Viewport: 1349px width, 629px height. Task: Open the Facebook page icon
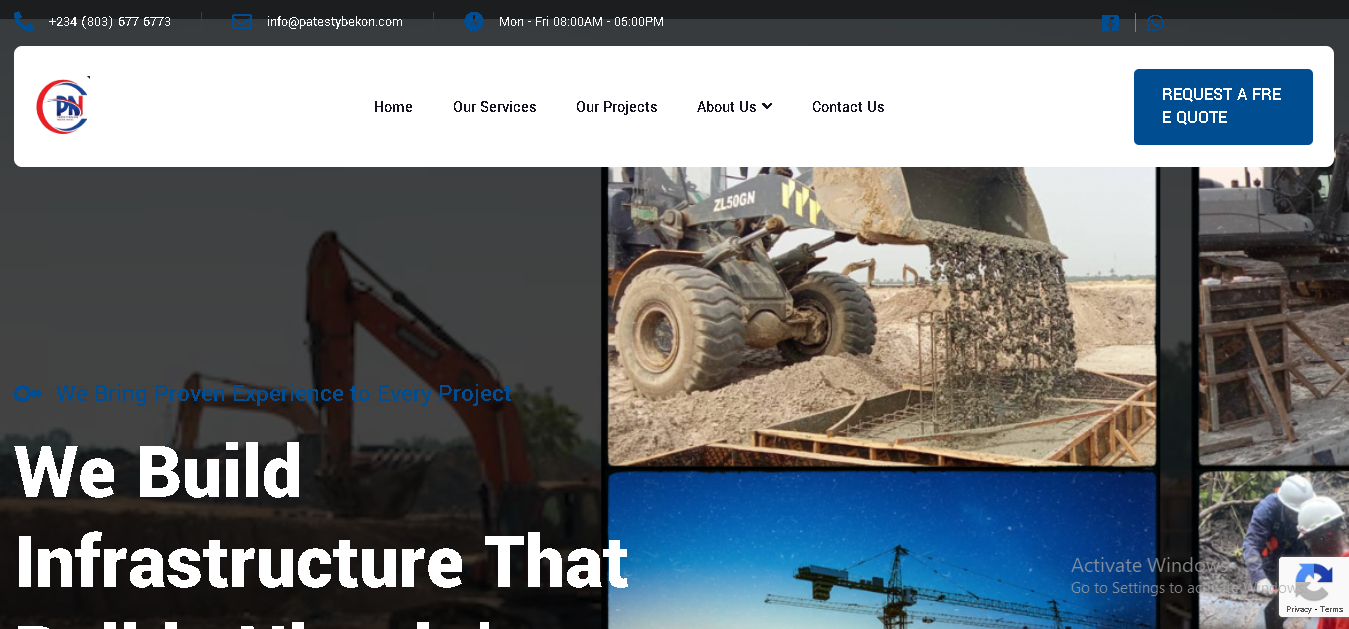(x=1110, y=23)
